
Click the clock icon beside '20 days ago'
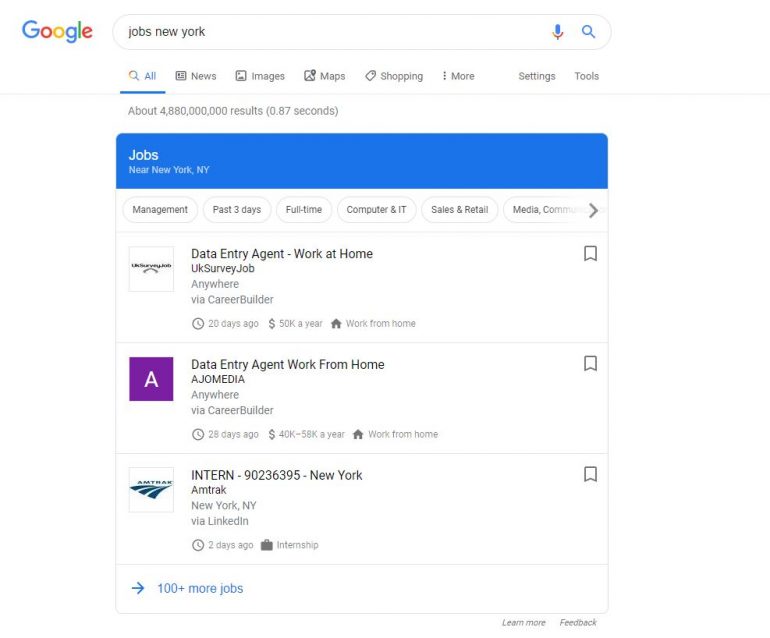(x=198, y=324)
